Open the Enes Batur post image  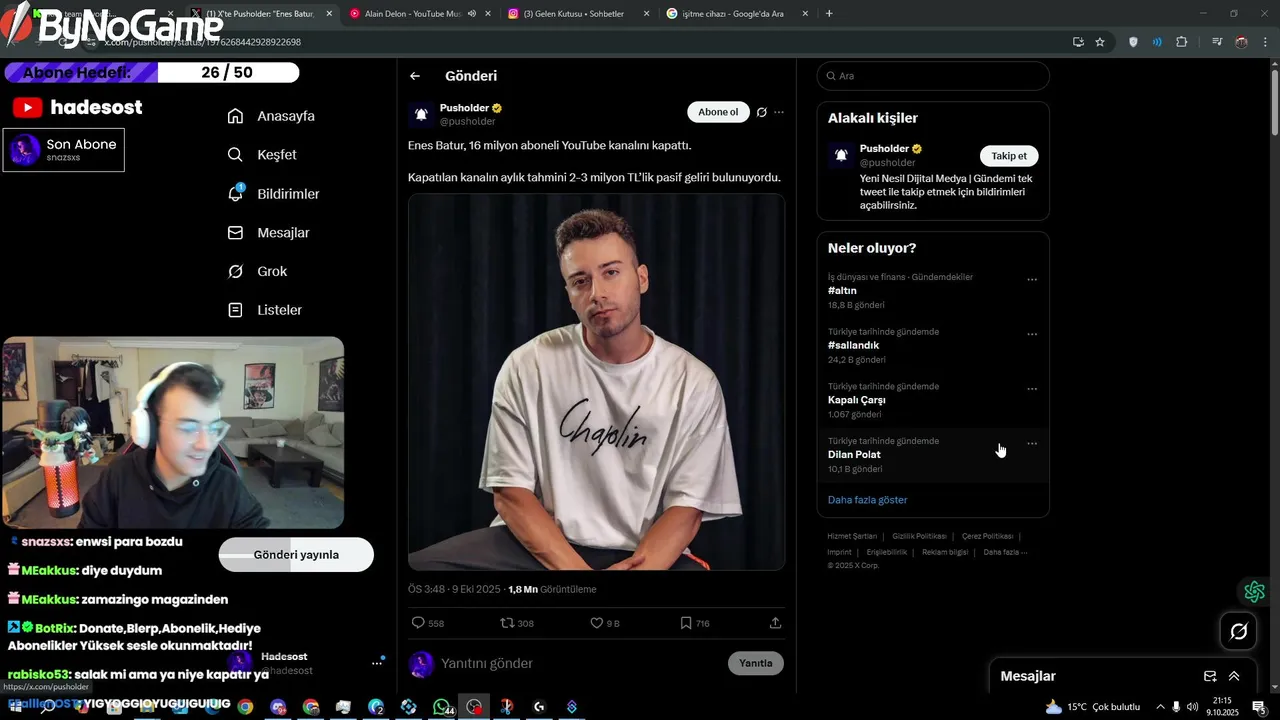(x=596, y=382)
